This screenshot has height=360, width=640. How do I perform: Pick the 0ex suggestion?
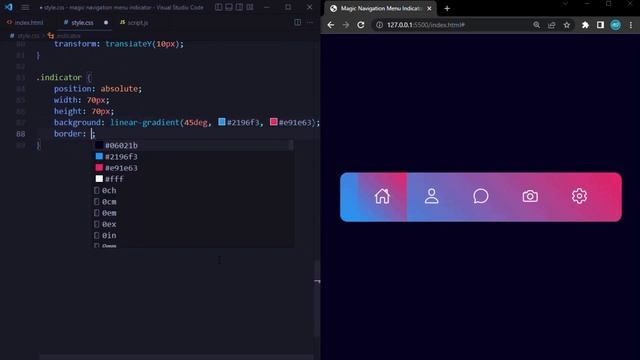192,224
